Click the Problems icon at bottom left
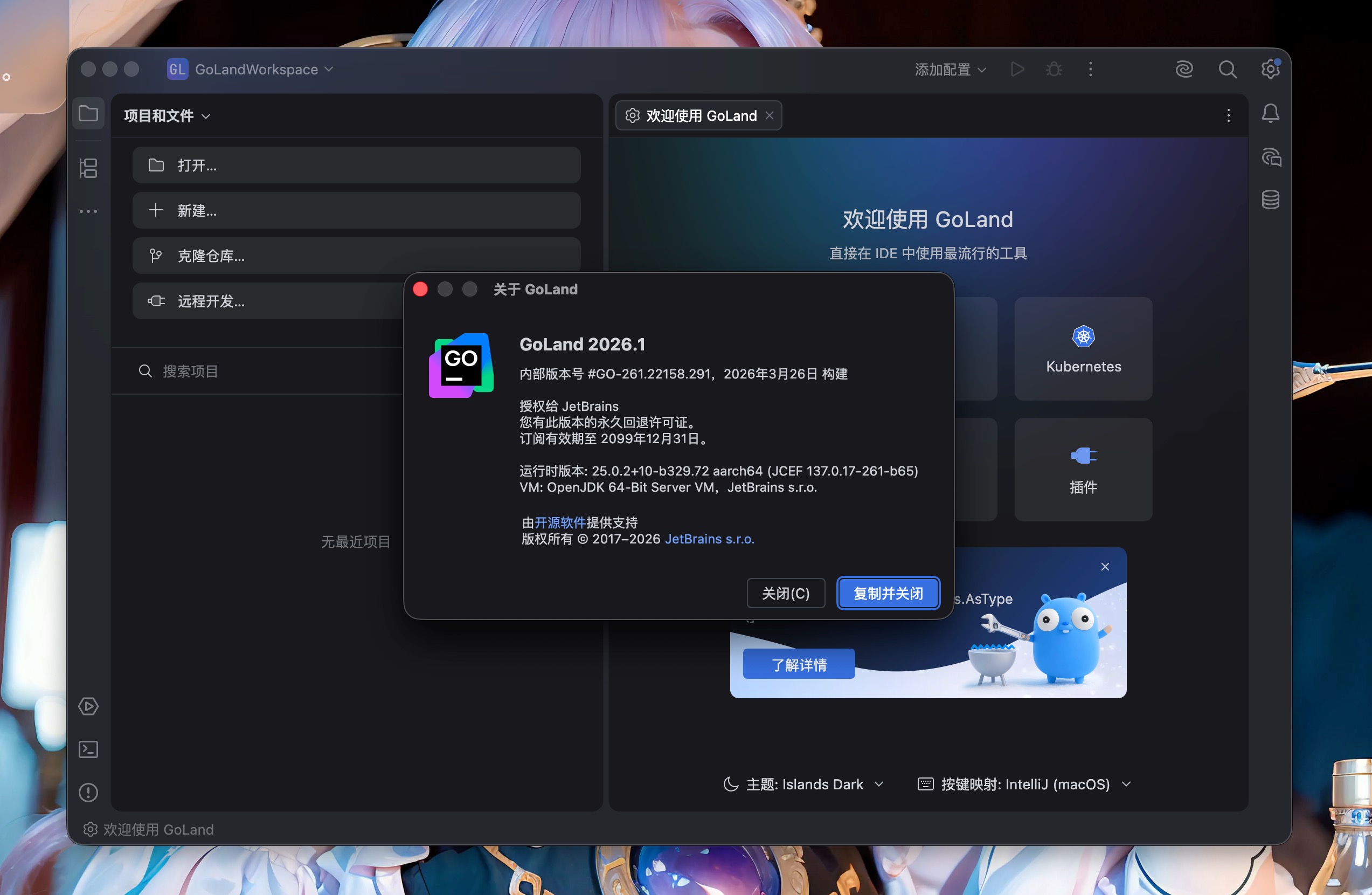1372x895 pixels. click(x=88, y=793)
